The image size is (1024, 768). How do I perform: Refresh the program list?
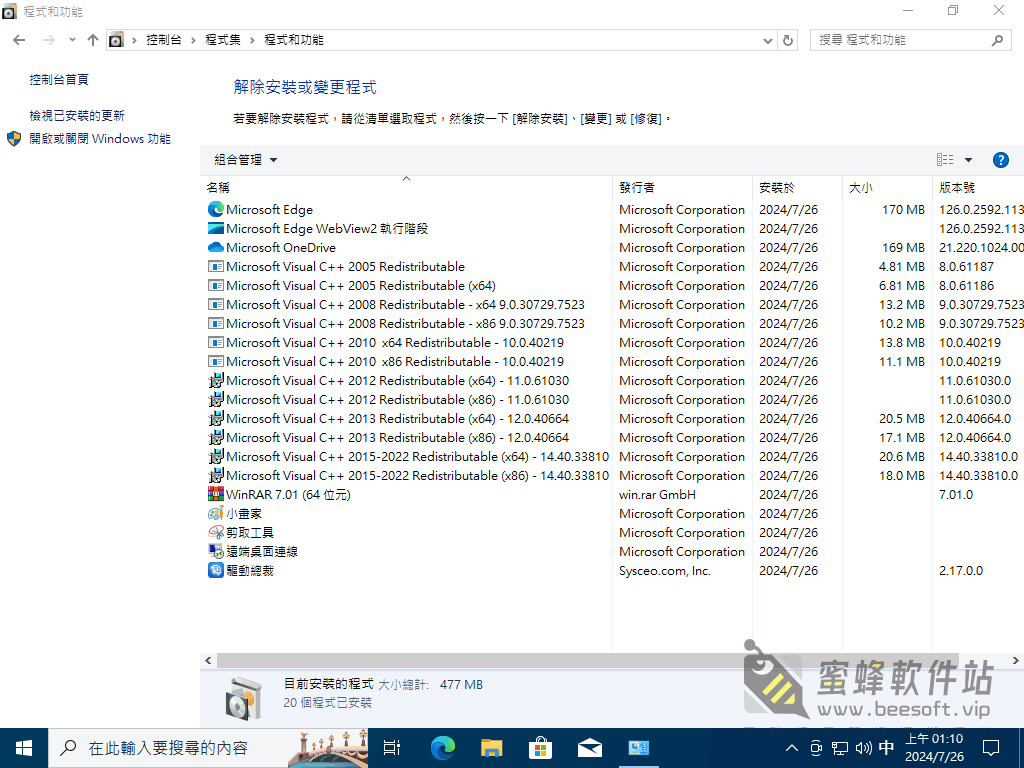(x=788, y=40)
